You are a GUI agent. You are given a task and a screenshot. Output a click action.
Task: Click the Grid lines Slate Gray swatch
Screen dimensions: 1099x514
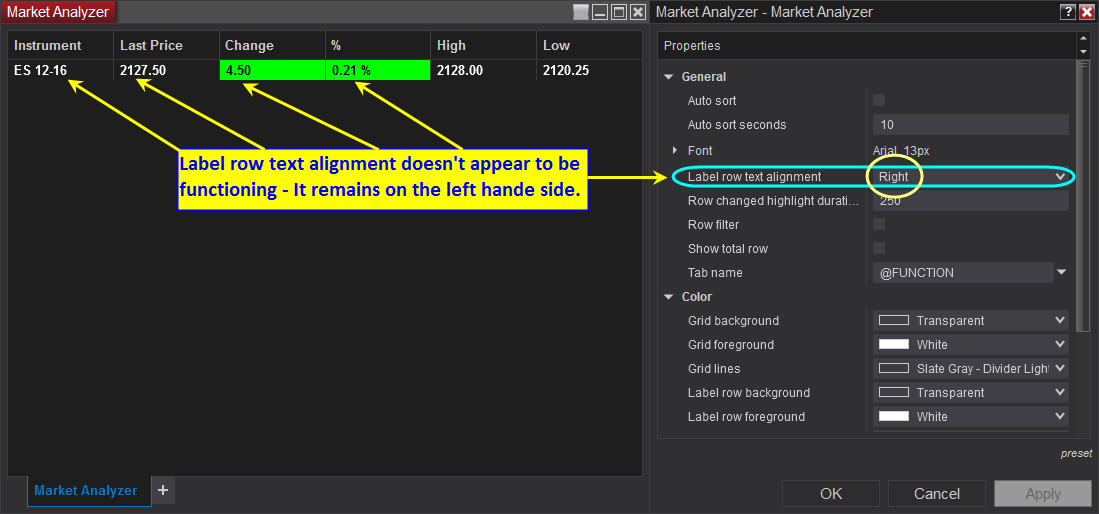[x=894, y=368]
